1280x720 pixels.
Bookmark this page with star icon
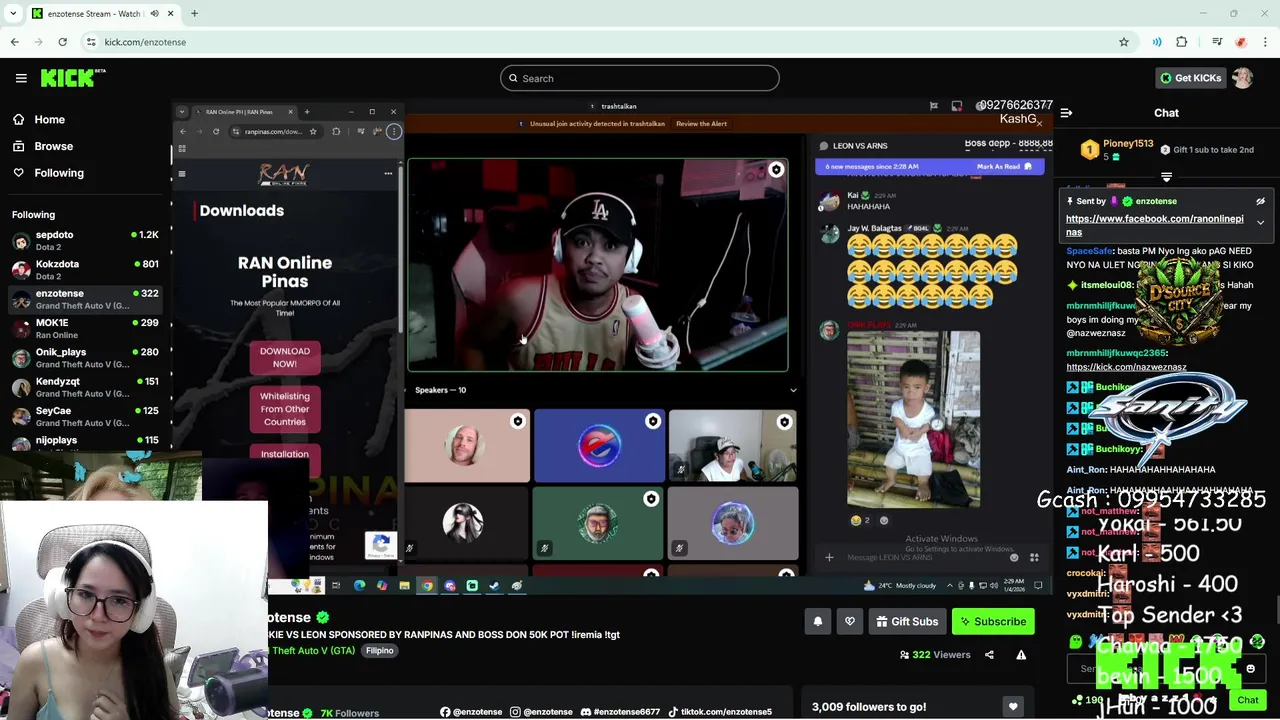point(1124,42)
